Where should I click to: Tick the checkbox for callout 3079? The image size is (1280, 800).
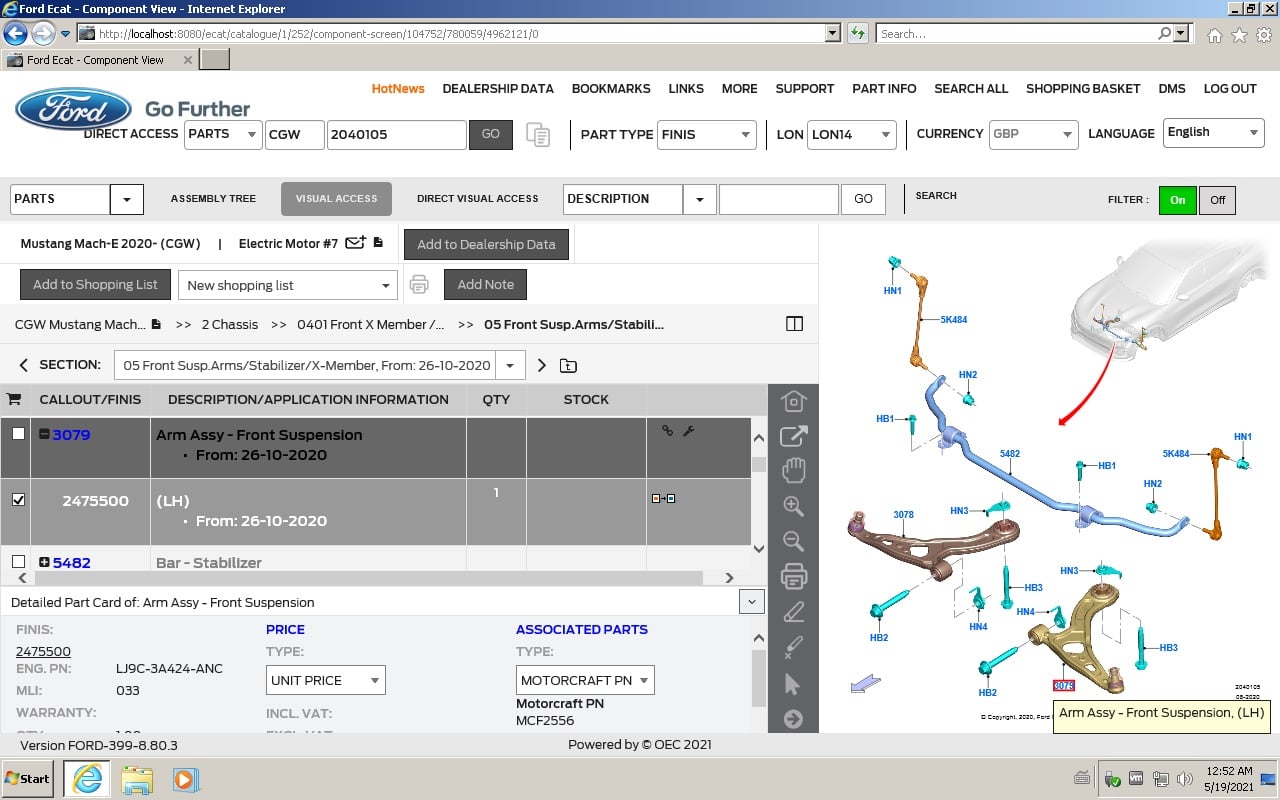[x=18, y=434]
